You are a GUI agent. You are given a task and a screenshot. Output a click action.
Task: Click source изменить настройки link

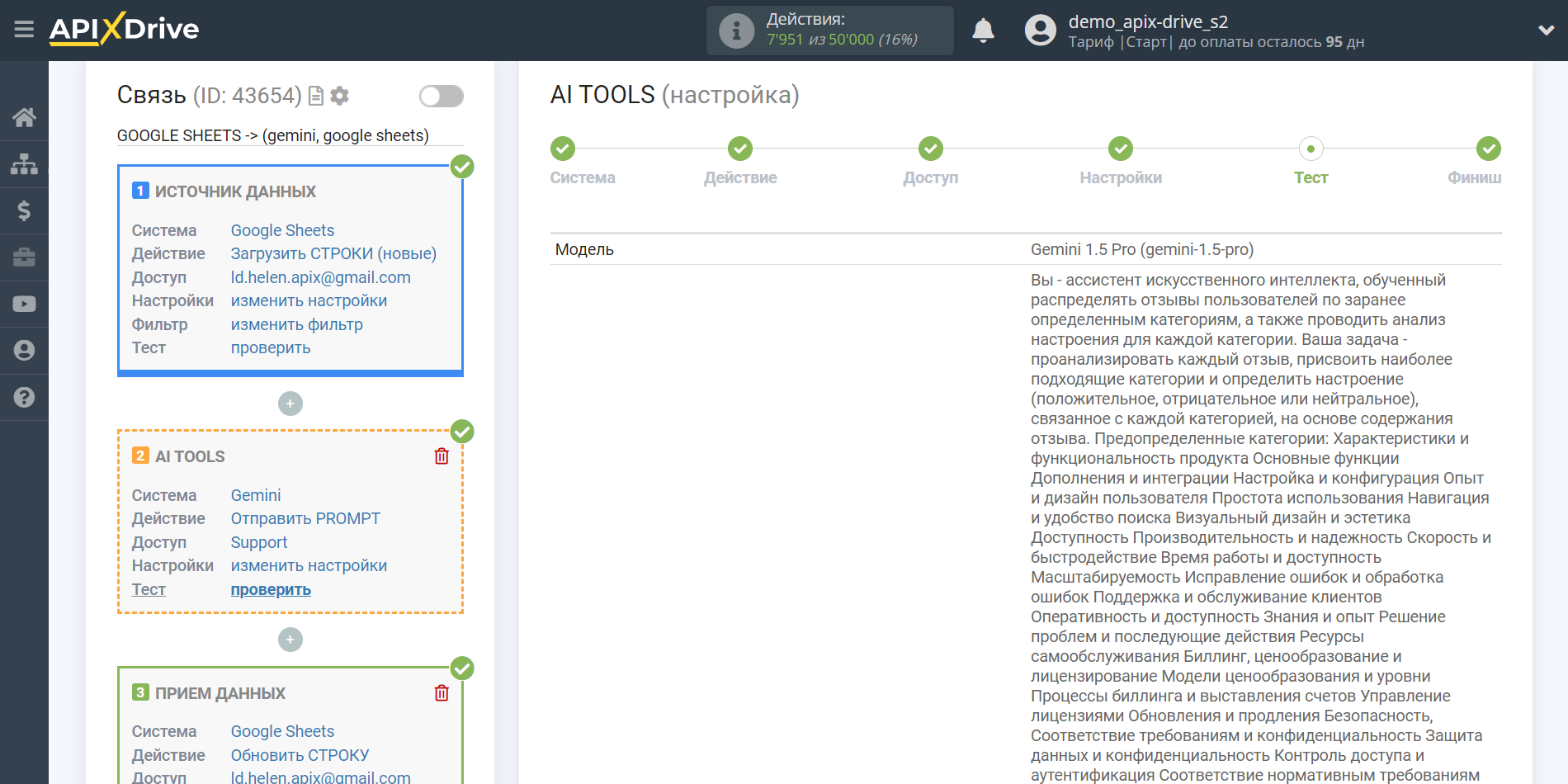(x=309, y=300)
